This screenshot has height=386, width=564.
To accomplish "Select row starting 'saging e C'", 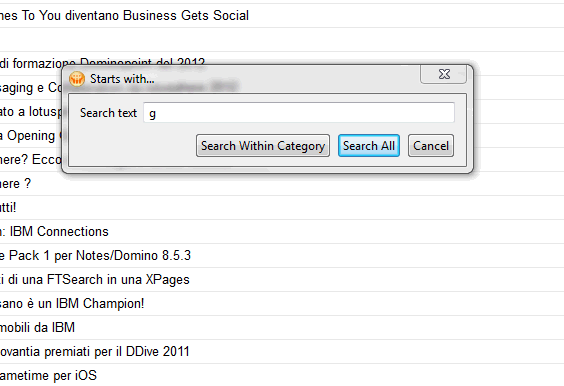I will tap(31, 87).
